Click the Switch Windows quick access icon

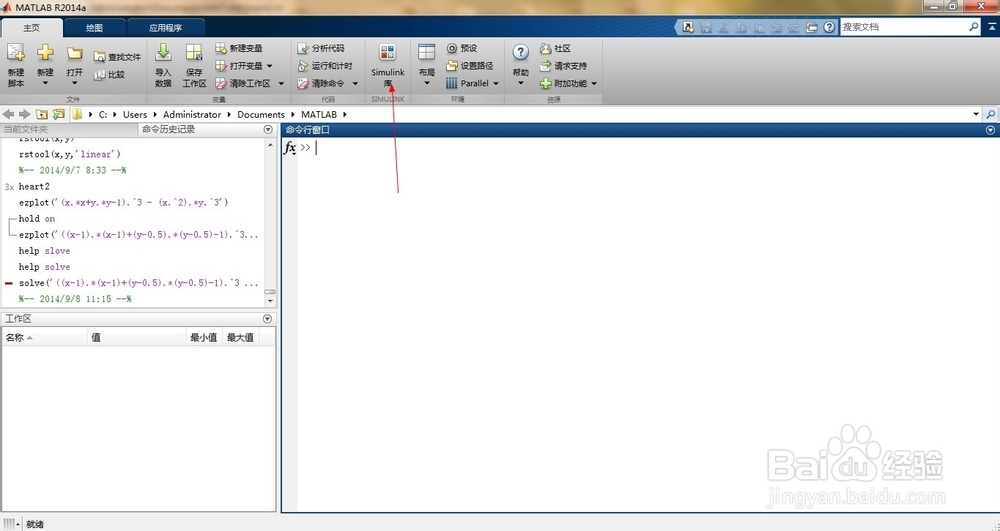click(x=811, y=27)
